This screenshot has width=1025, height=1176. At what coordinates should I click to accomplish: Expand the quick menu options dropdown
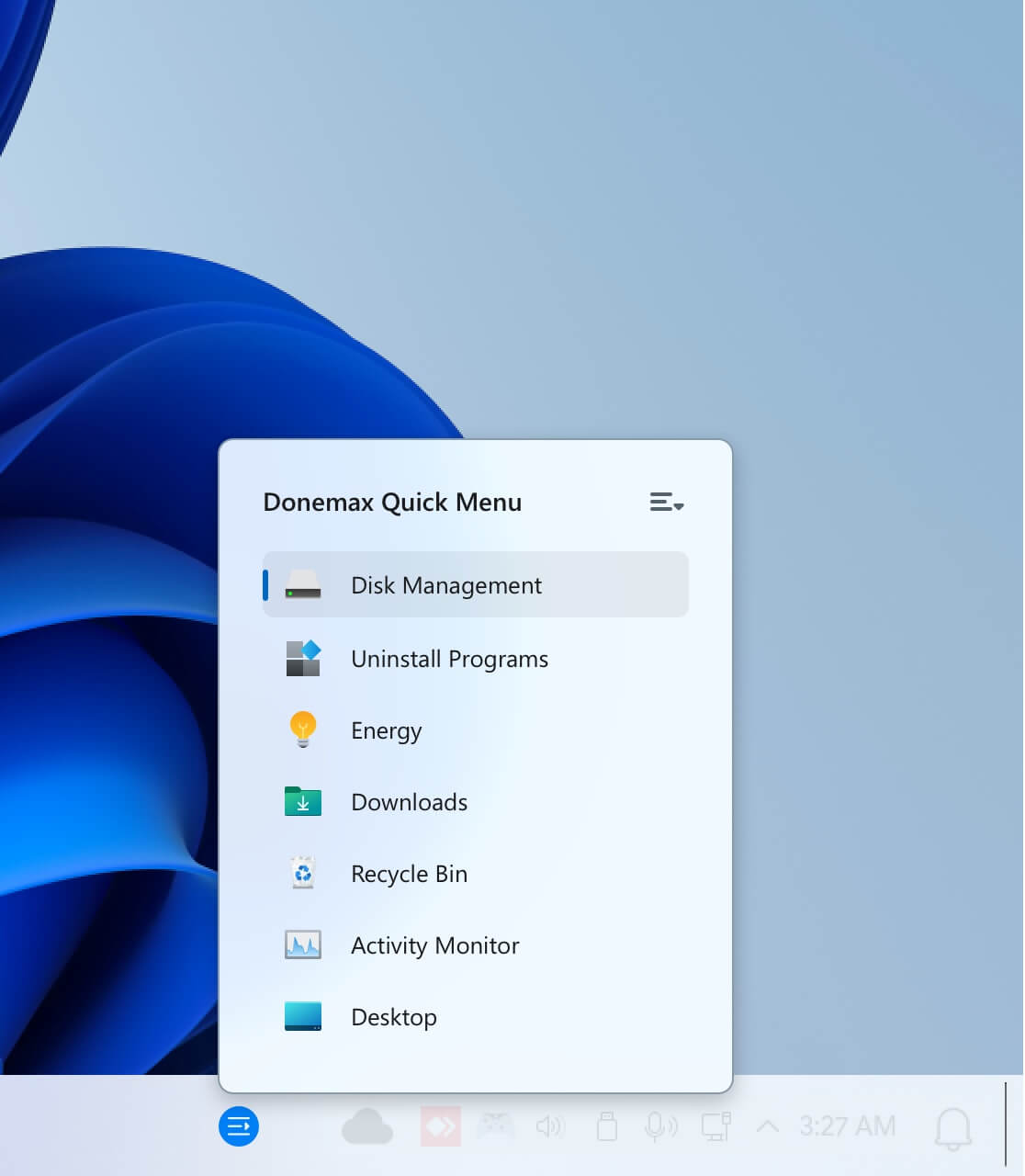666,503
